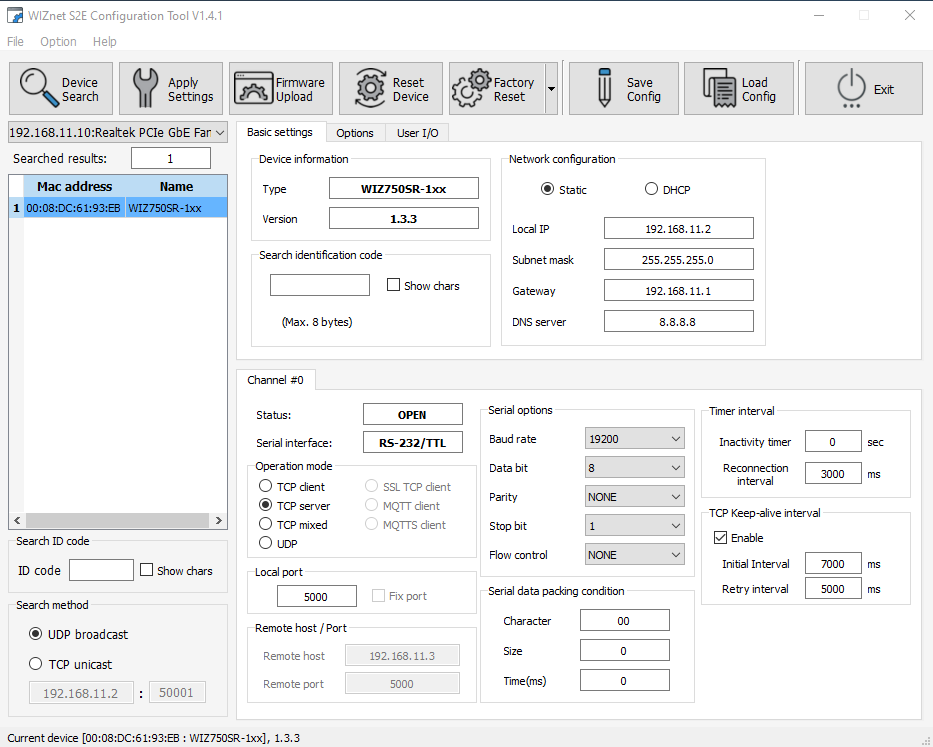
Task: Open the Stop bit dropdown
Action: coord(634,526)
